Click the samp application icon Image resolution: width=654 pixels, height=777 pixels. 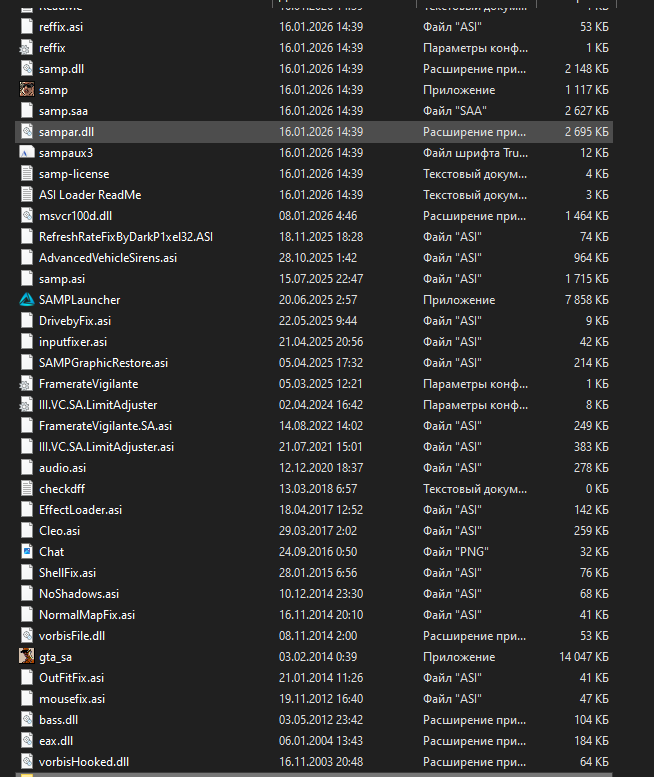[x=27, y=90]
